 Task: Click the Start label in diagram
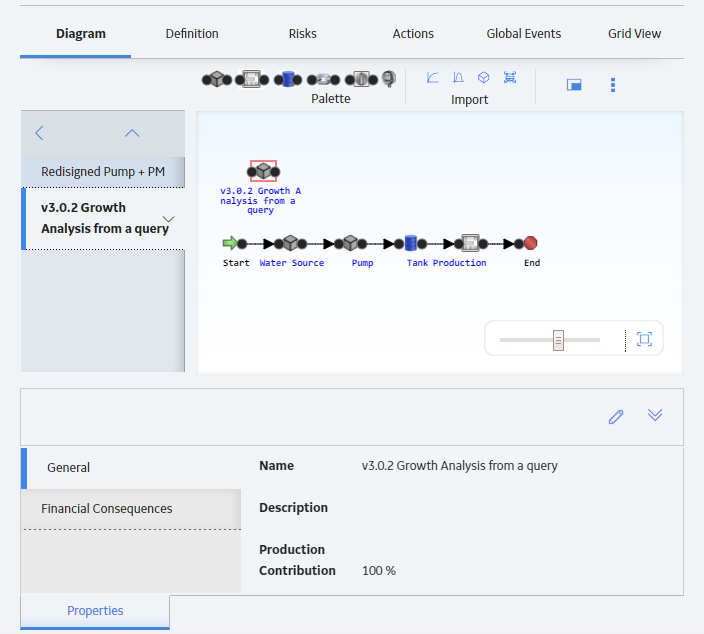point(236,263)
